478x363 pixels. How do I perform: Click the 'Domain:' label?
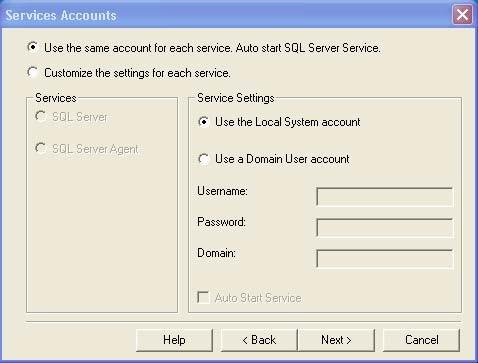pyautogui.click(x=216, y=253)
